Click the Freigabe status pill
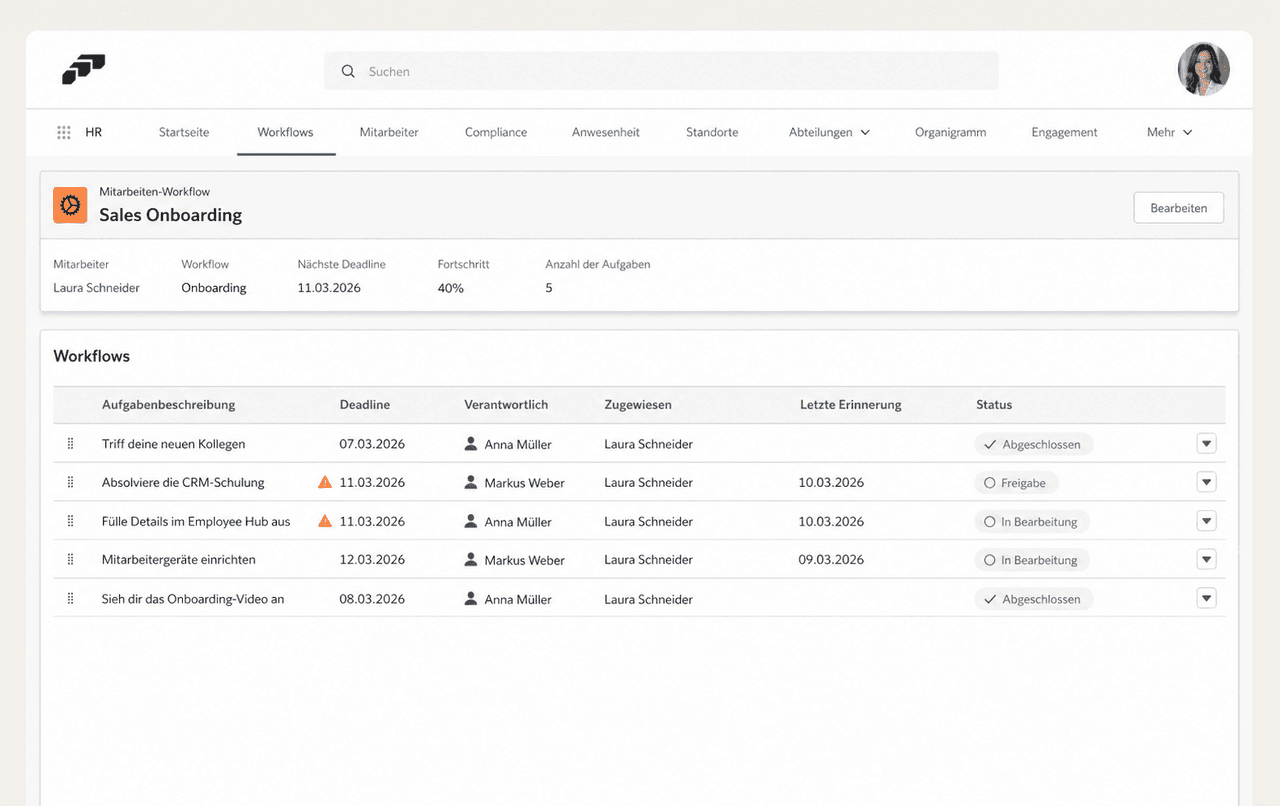The height and width of the screenshot is (806, 1280). [1016, 483]
